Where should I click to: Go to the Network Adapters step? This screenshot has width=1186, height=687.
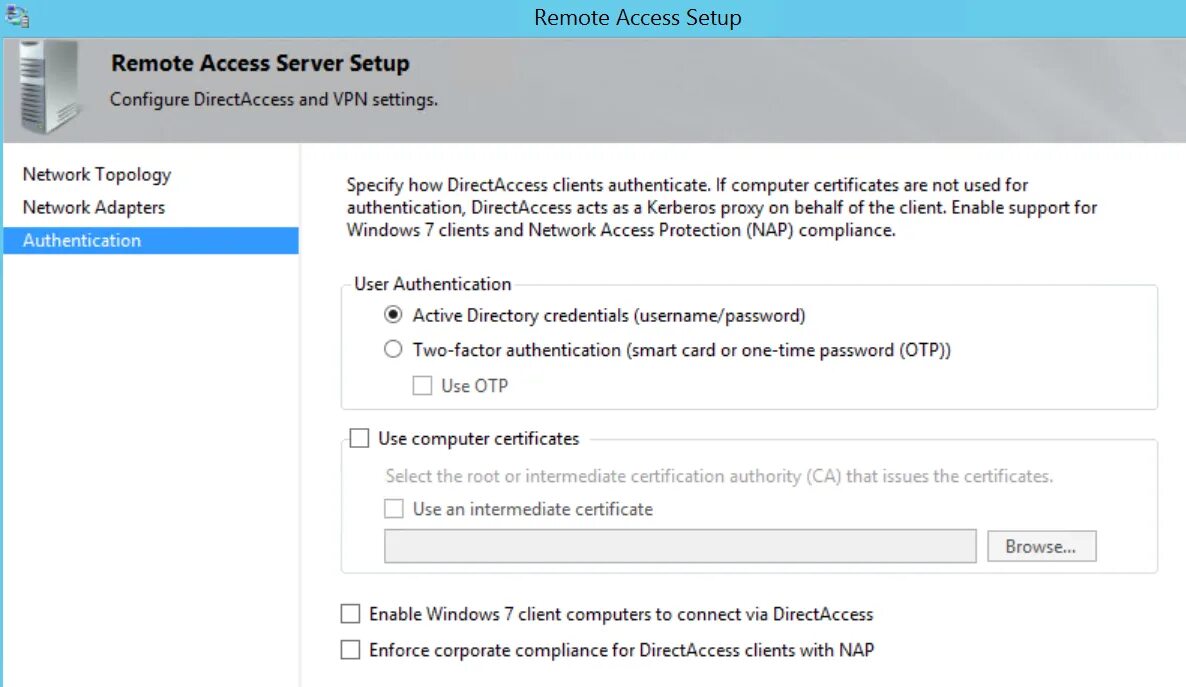(94, 207)
